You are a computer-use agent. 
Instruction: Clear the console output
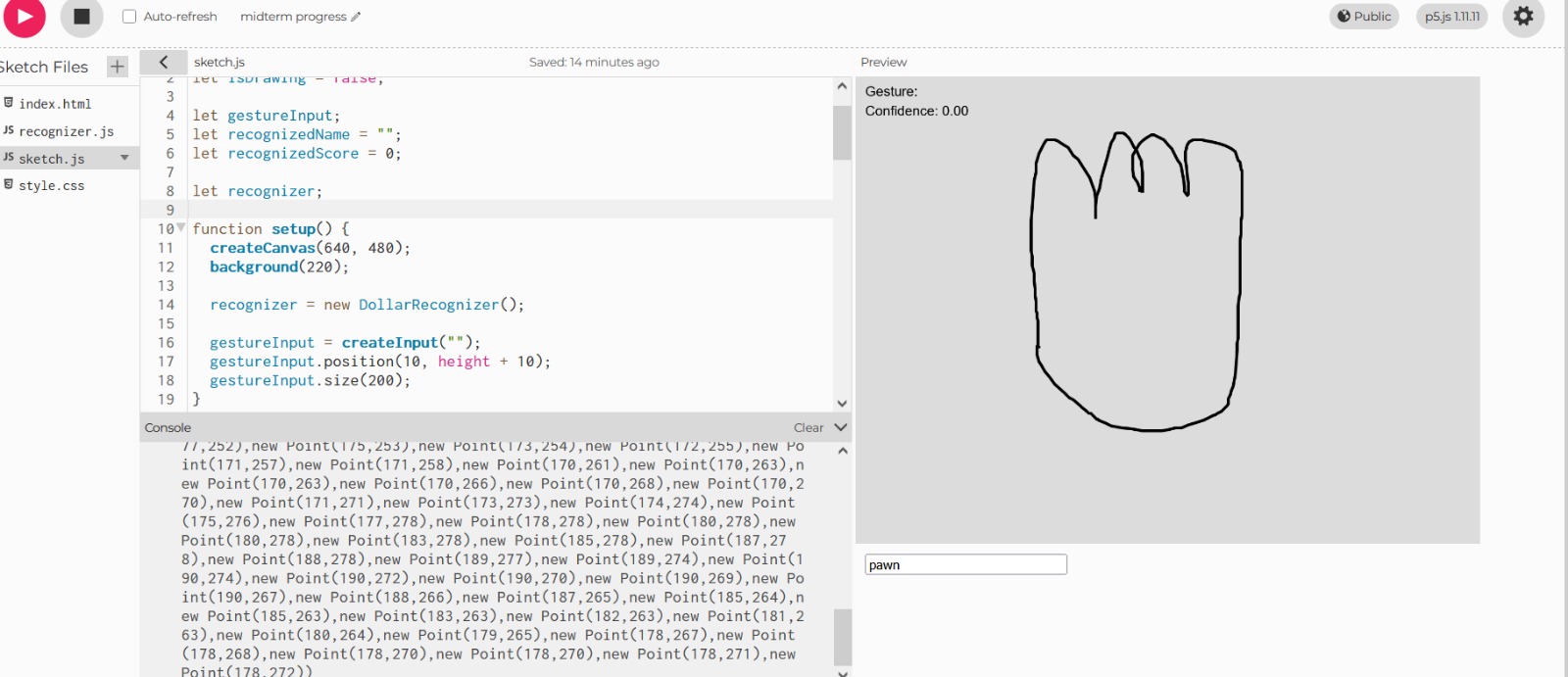808,428
